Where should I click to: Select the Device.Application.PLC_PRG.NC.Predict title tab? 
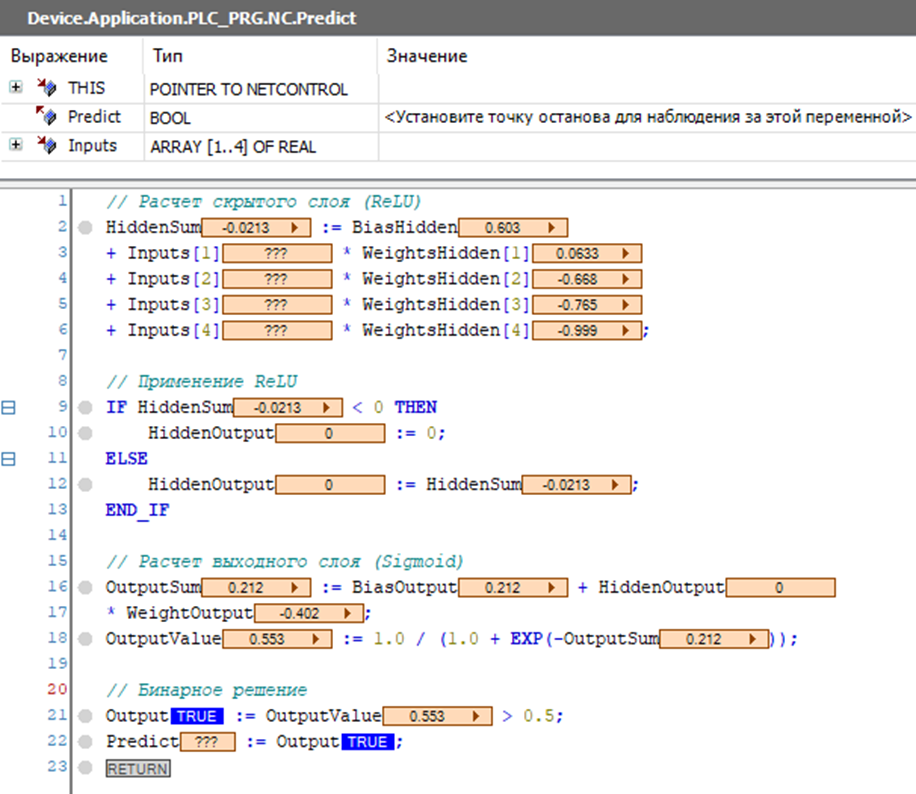[x=192, y=18]
